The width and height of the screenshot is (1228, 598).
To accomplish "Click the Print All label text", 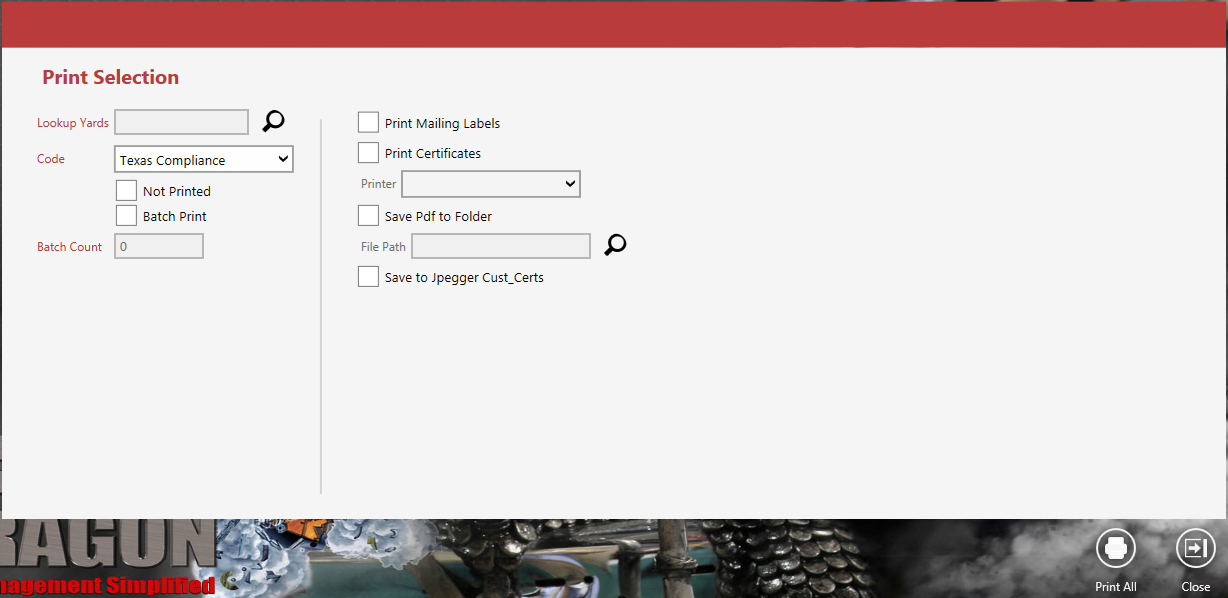I will (1116, 587).
